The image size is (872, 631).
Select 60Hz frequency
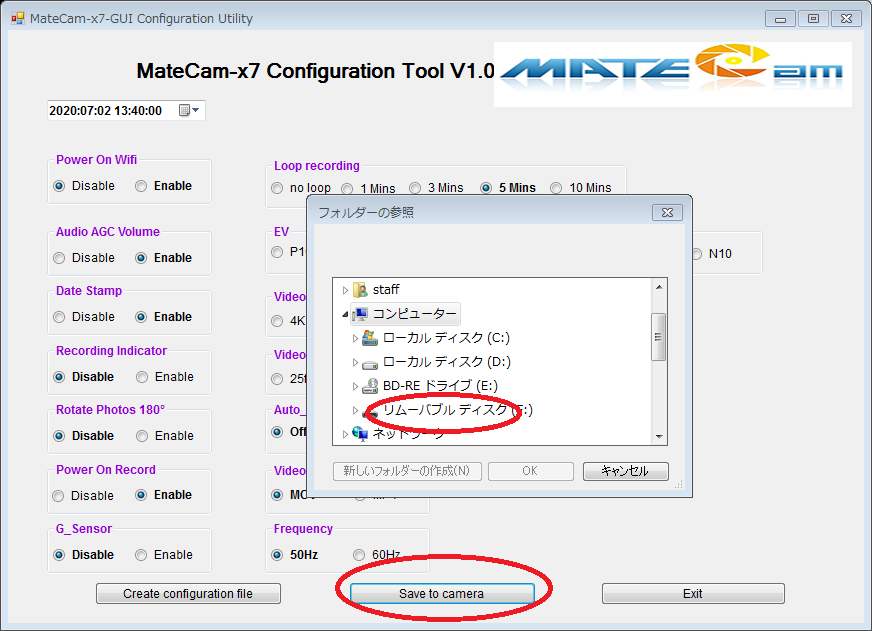(359, 555)
